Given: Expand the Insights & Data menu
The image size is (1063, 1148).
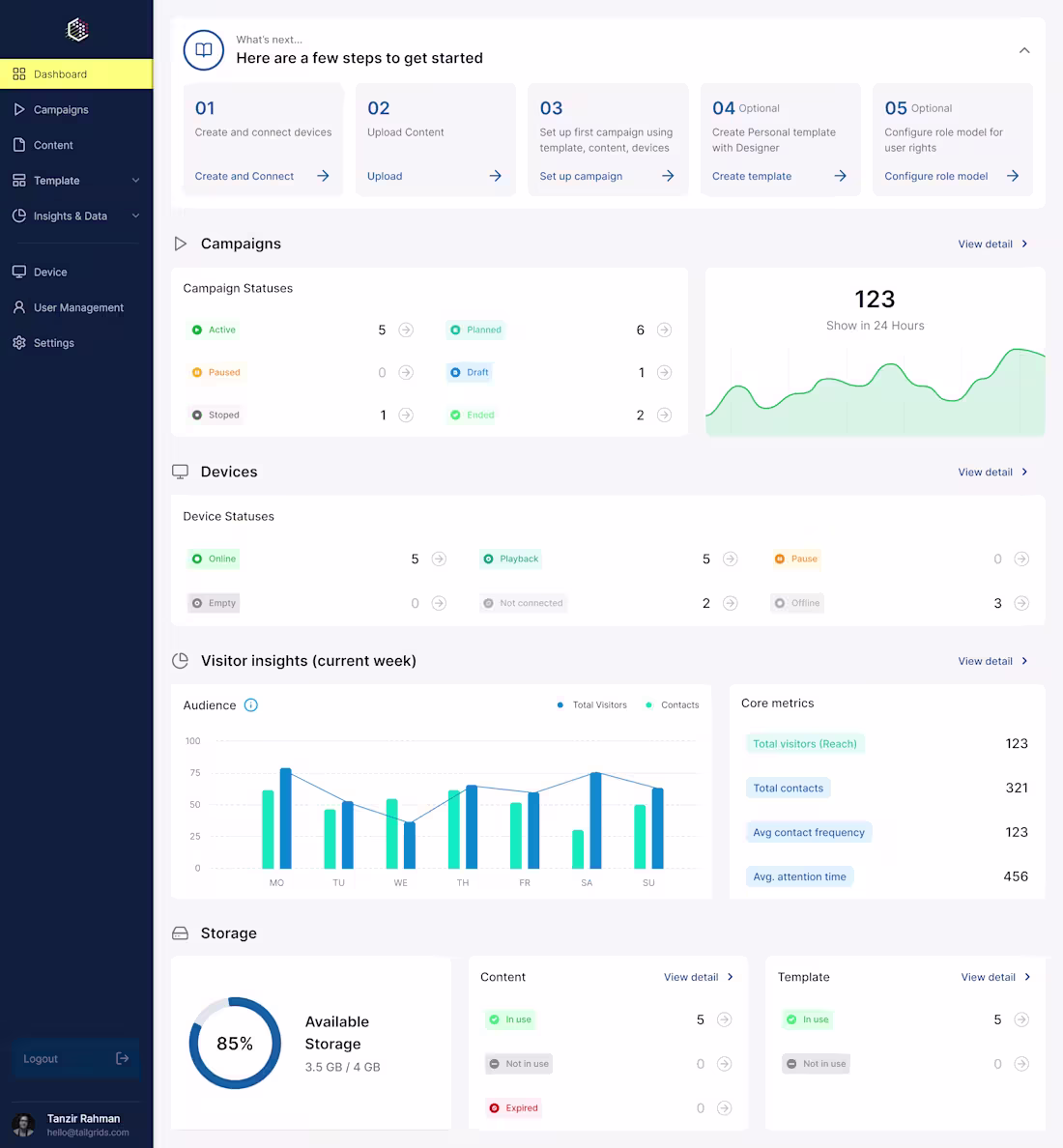Looking at the screenshot, I should (135, 215).
